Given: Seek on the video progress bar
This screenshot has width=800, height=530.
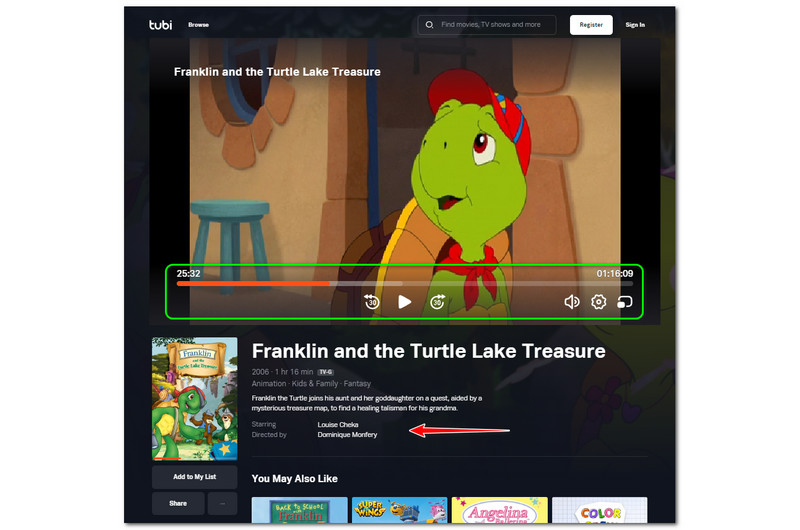Looking at the screenshot, I should point(405,284).
